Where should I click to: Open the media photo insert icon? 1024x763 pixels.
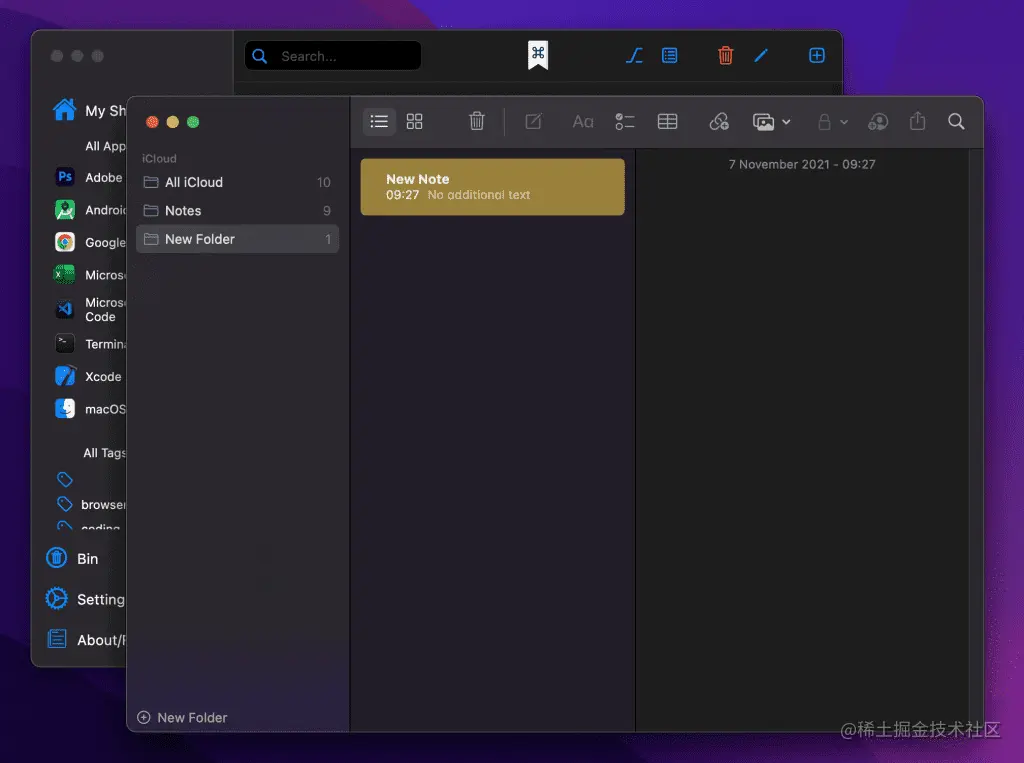point(763,122)
